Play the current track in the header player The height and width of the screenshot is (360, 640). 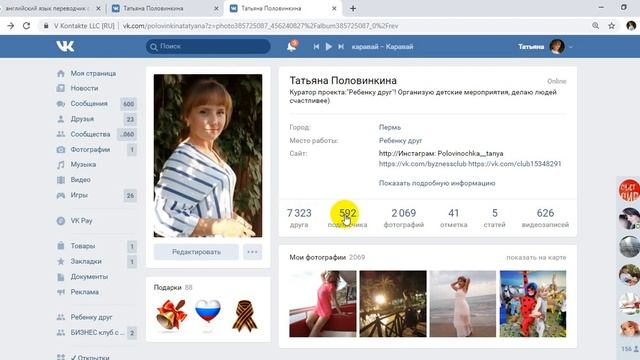(x=329, y=47)
